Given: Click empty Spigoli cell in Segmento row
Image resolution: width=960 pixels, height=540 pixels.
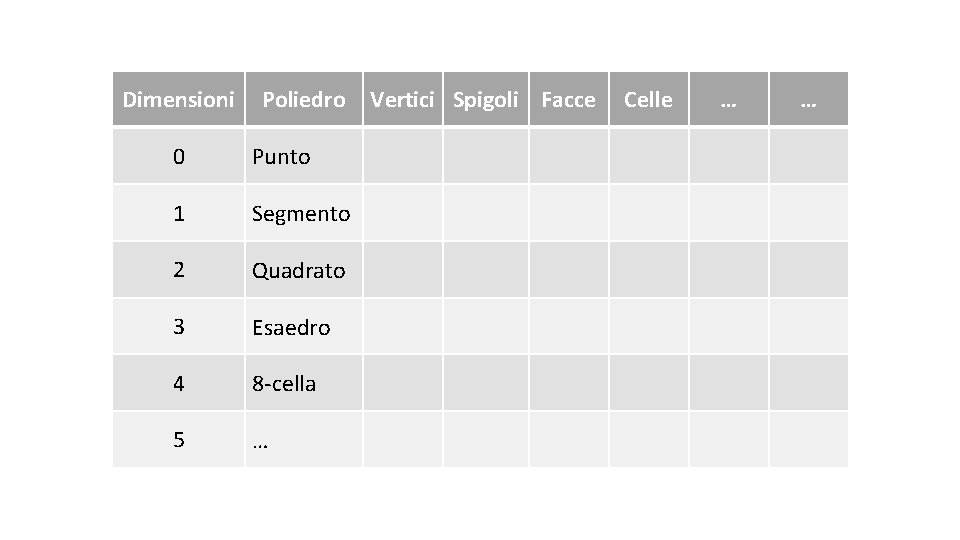Looking at the screenshot, I should [485, 213].
